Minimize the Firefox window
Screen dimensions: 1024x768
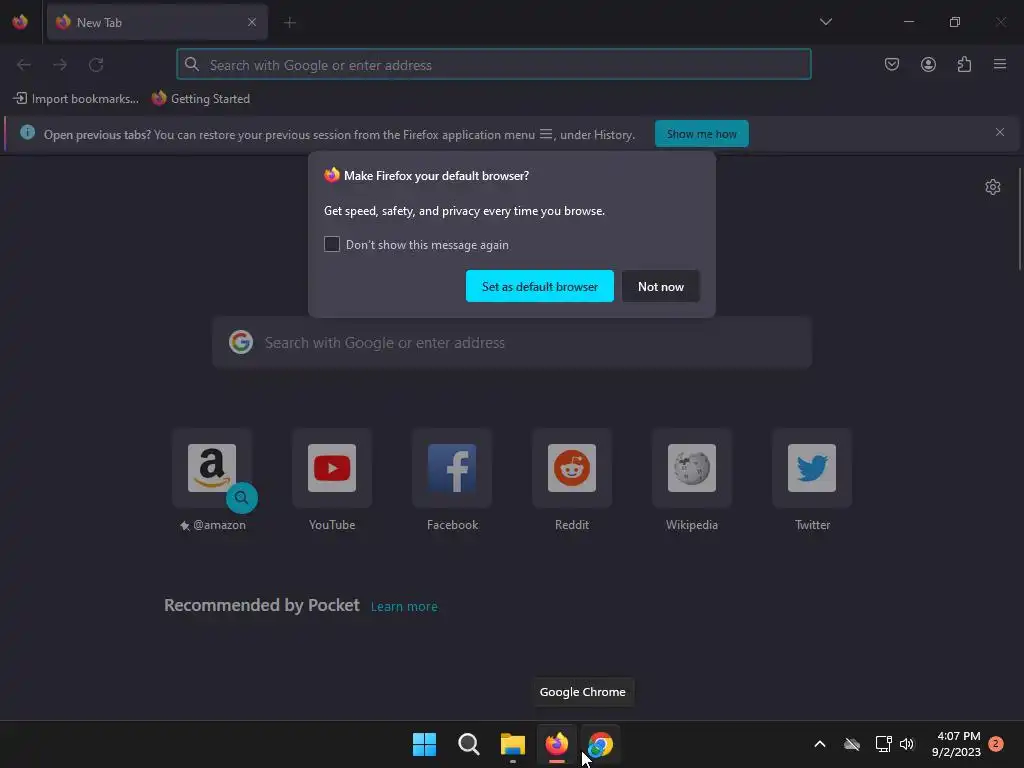point(908,22)
